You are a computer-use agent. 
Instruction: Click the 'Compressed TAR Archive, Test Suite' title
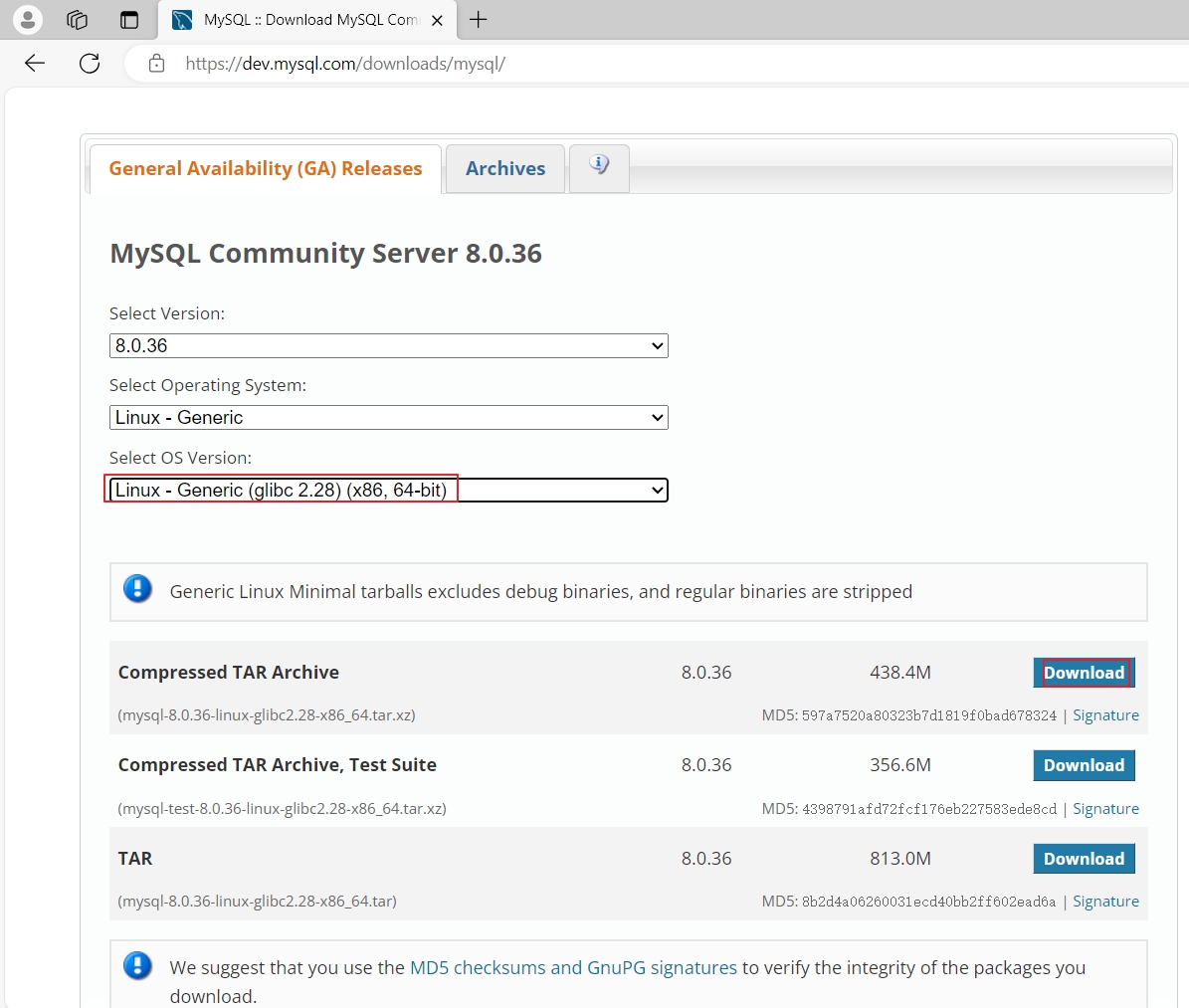278,764
